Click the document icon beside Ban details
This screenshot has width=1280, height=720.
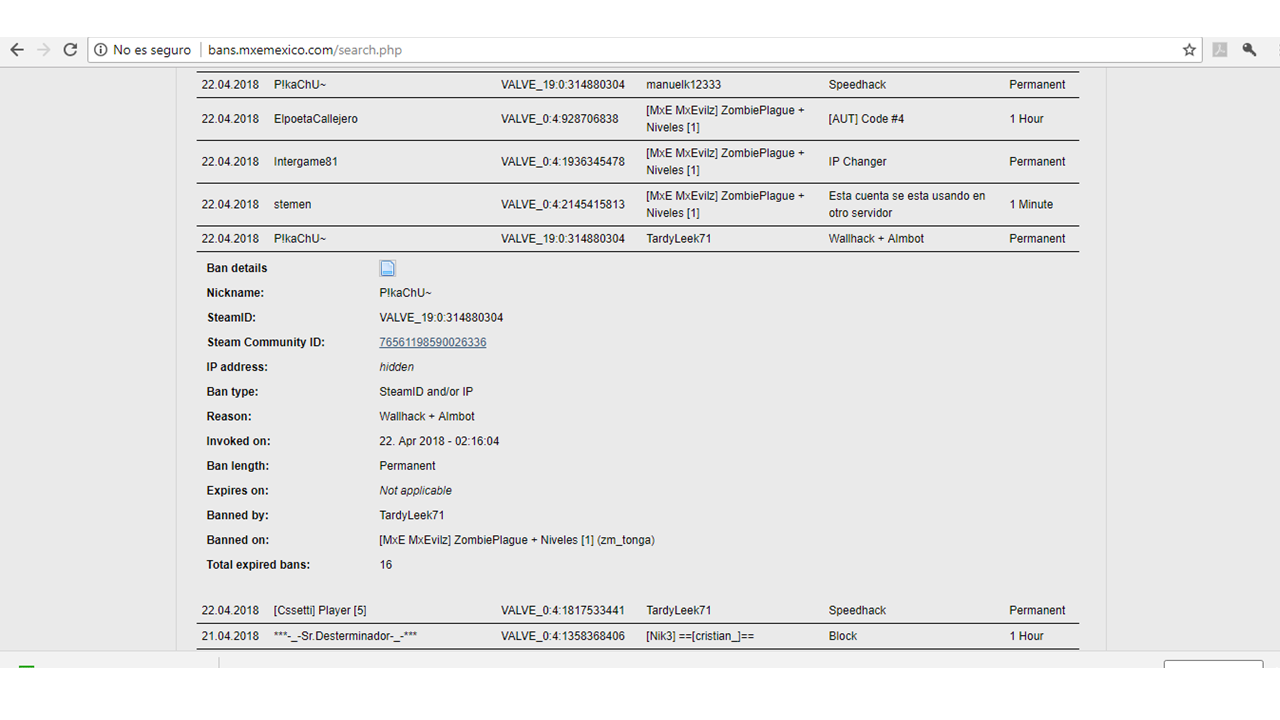click(387, 268)
